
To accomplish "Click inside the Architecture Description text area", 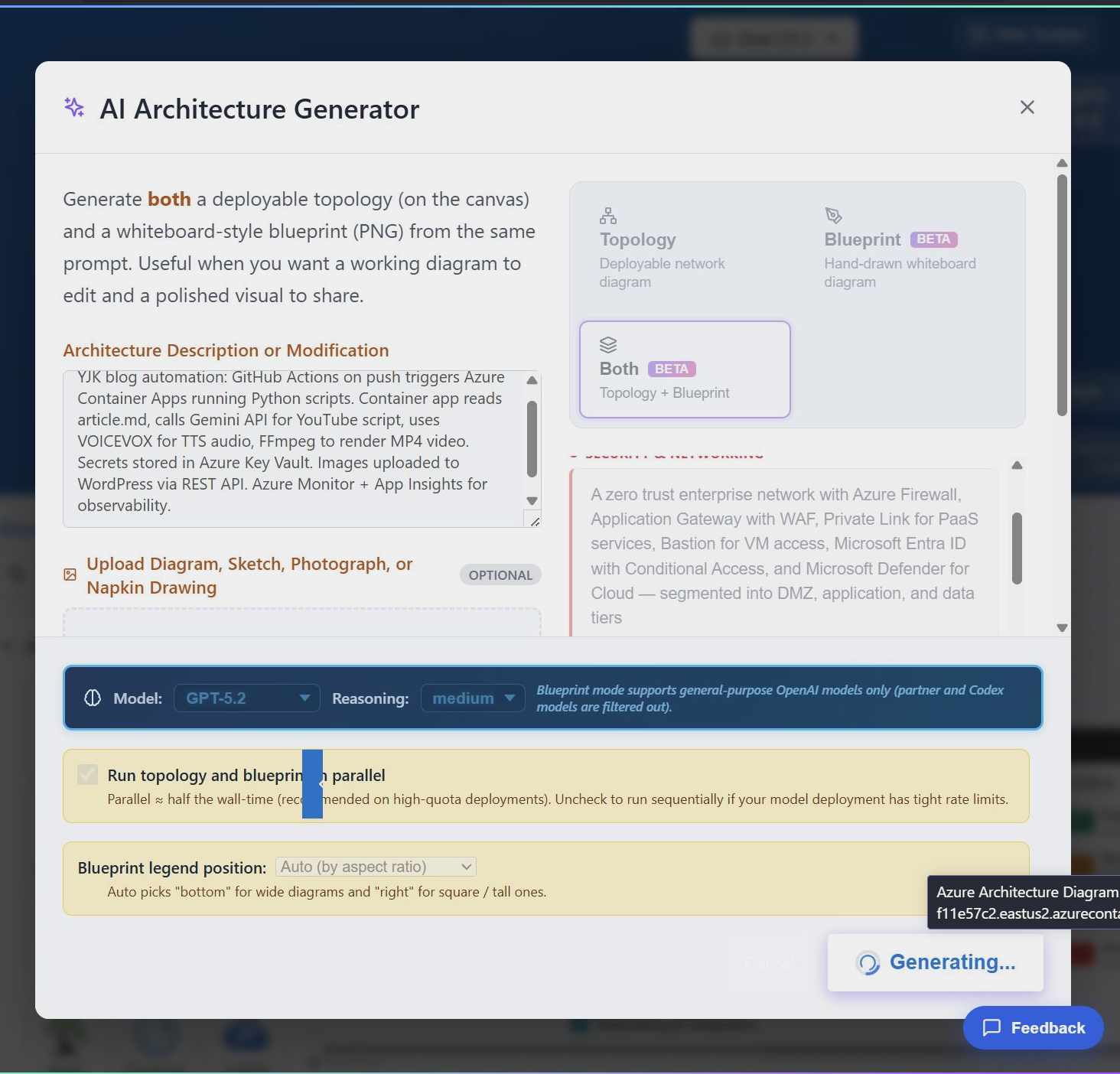I will (293, 449).
